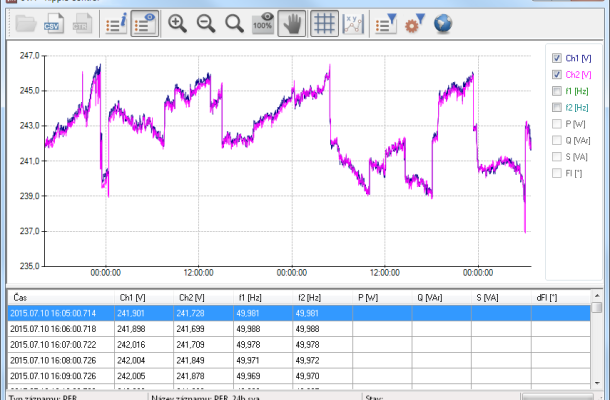
Task: Click the zoom out magnifier icon
Action: pos(206,22)
